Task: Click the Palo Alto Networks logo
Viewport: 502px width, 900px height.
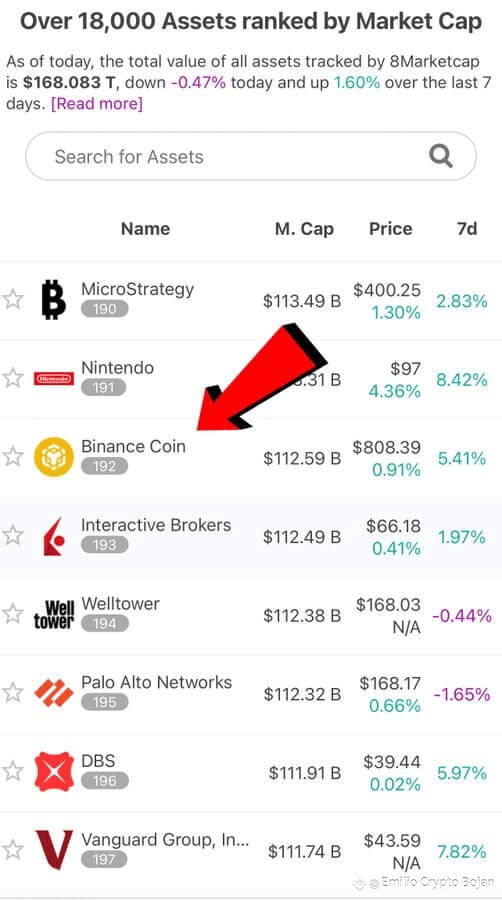Action: [x=53, y=693]
